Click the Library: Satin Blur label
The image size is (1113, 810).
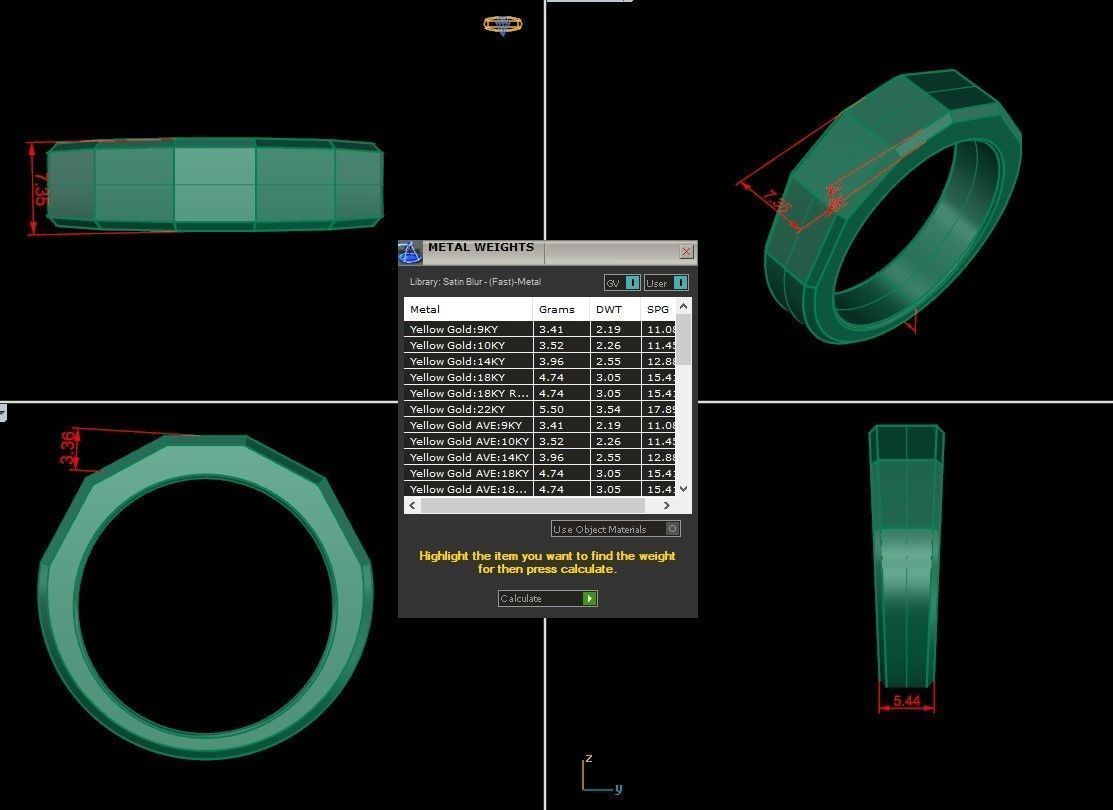tap(475, 282)
